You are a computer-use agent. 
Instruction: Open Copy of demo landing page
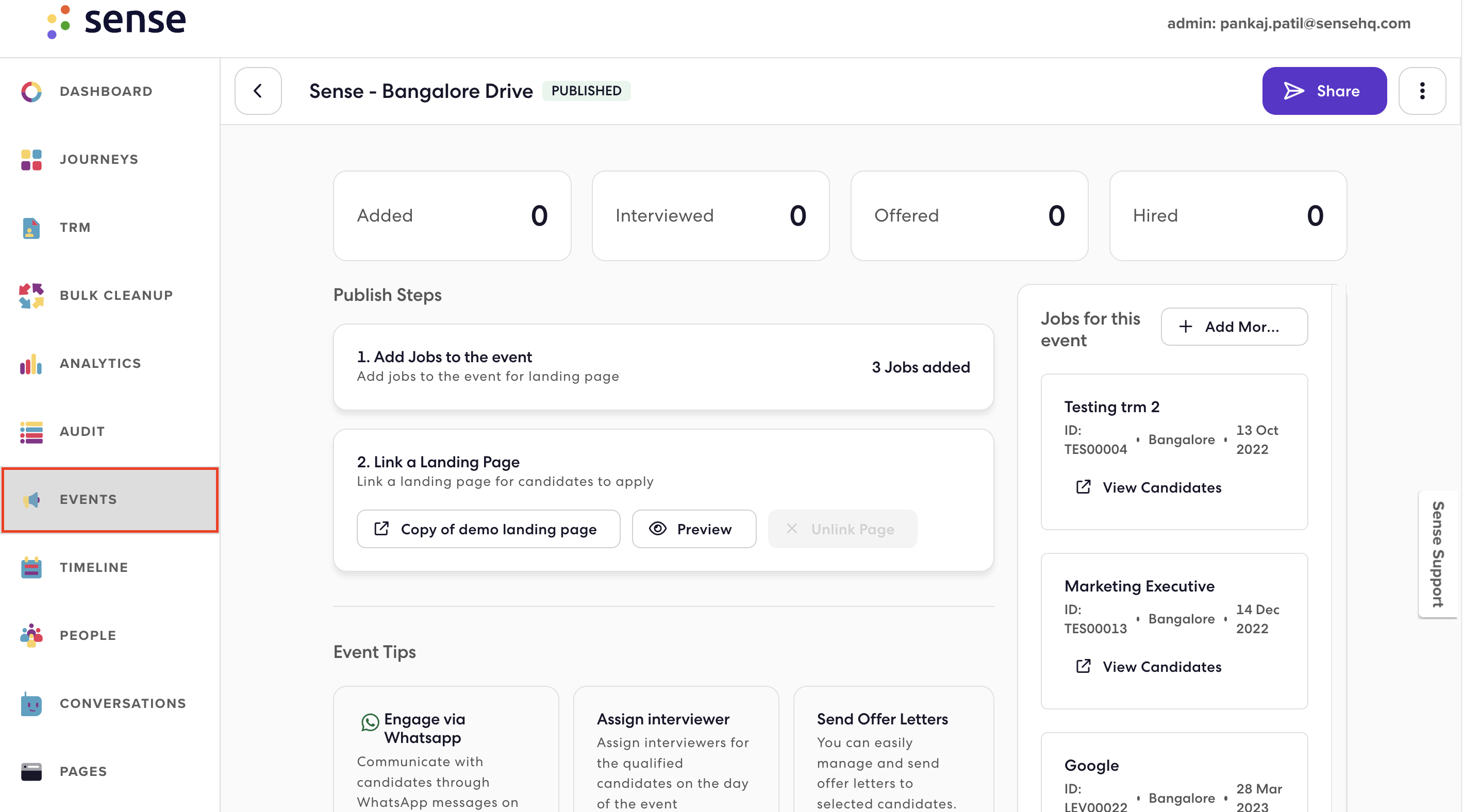tap(488, 529)
